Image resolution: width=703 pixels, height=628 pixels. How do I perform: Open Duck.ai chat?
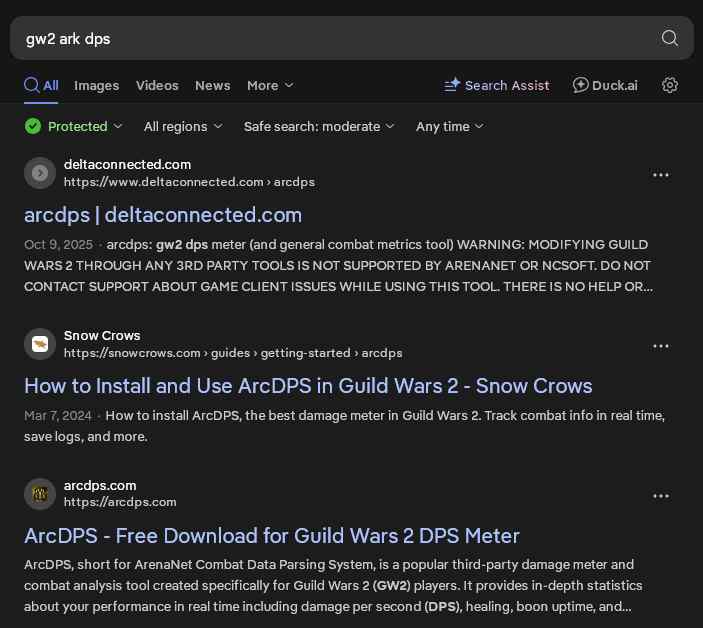(605, 85)
